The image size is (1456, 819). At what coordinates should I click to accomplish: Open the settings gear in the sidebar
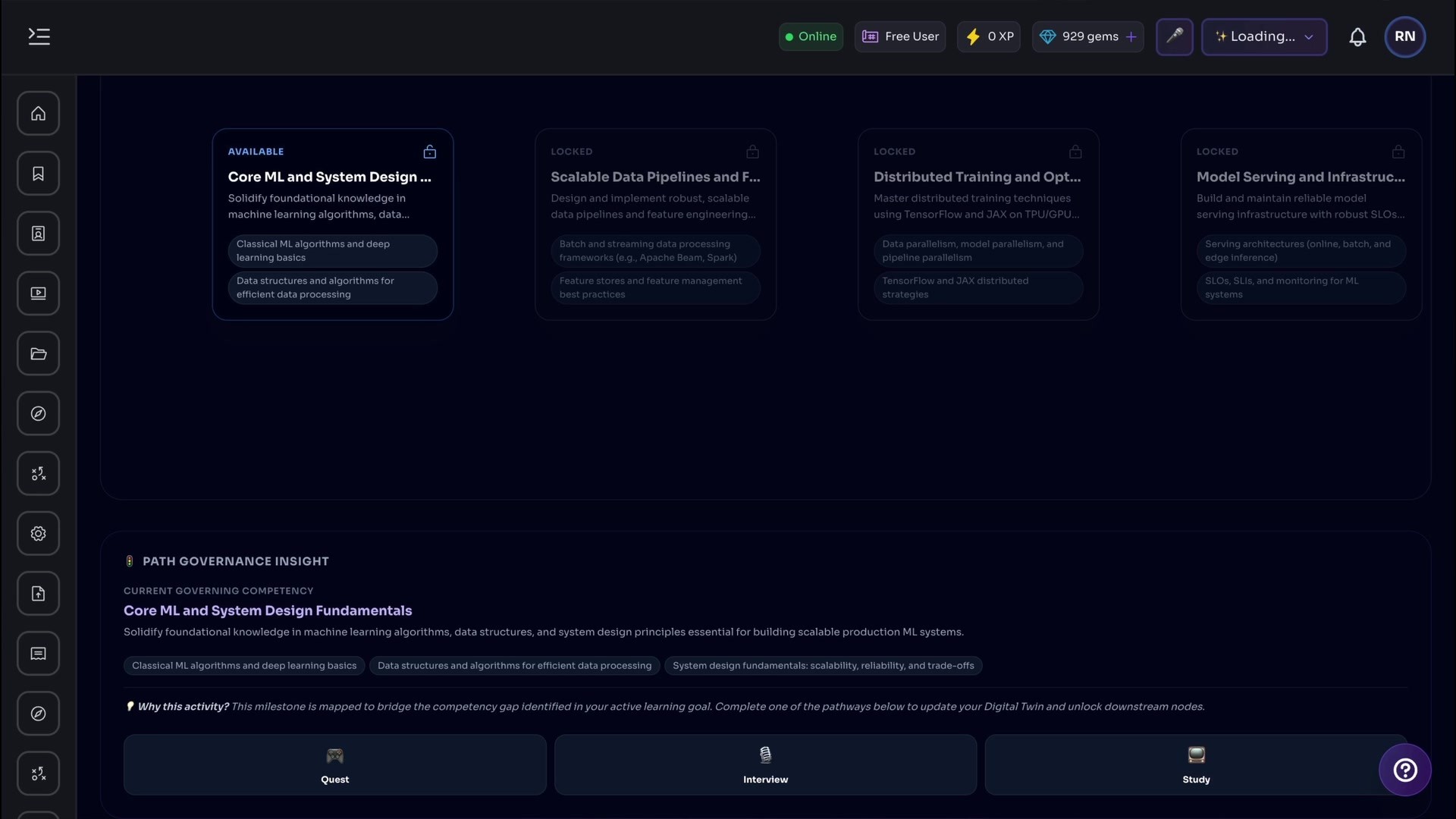[x=38, y=534]
